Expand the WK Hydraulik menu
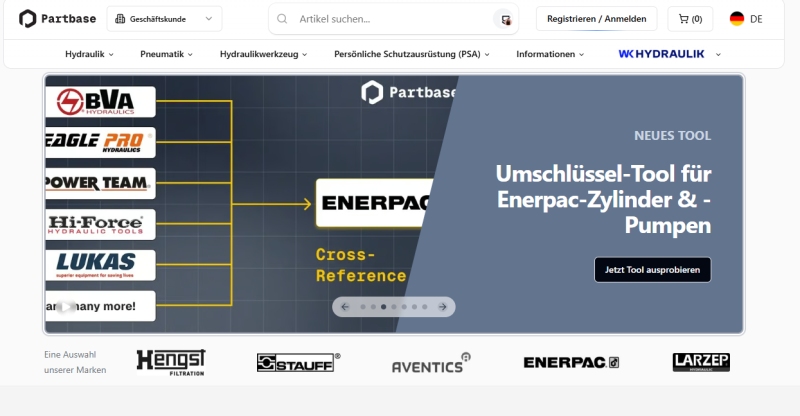 (x=669, y=54)
